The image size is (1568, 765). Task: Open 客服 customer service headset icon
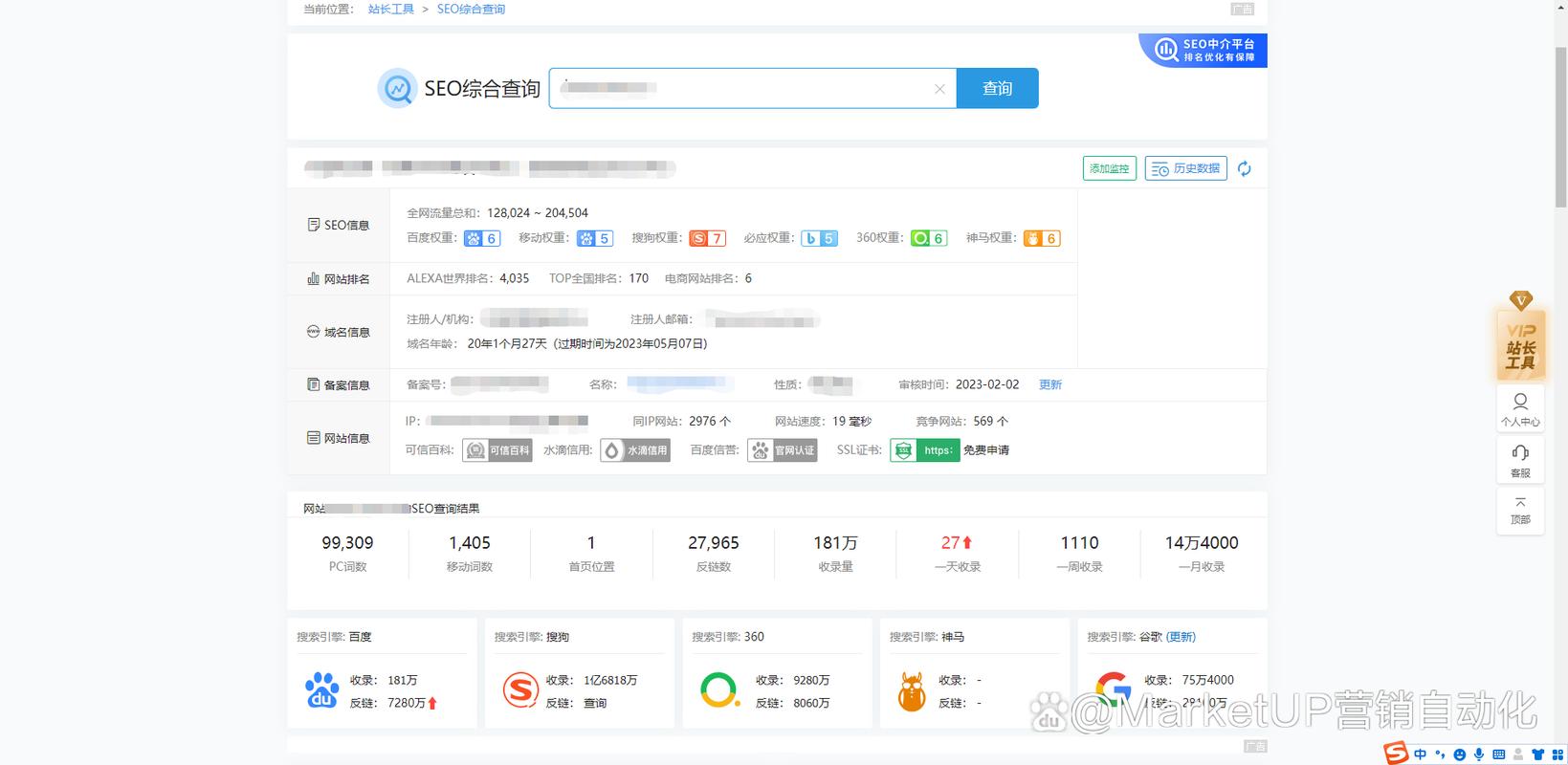coord(1520,460)
